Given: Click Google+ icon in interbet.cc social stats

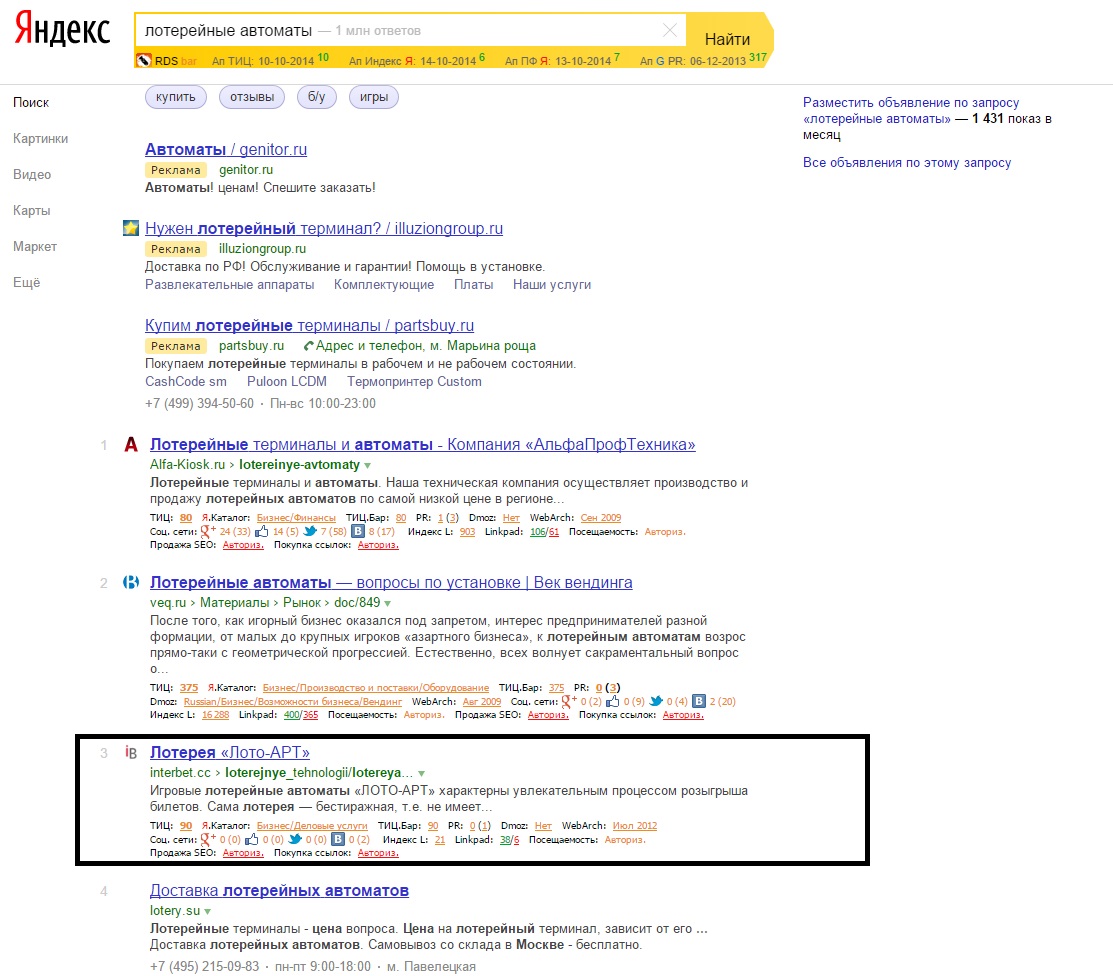Looking at the screenshot, I should pyautogui.click(x=208, y=839).
